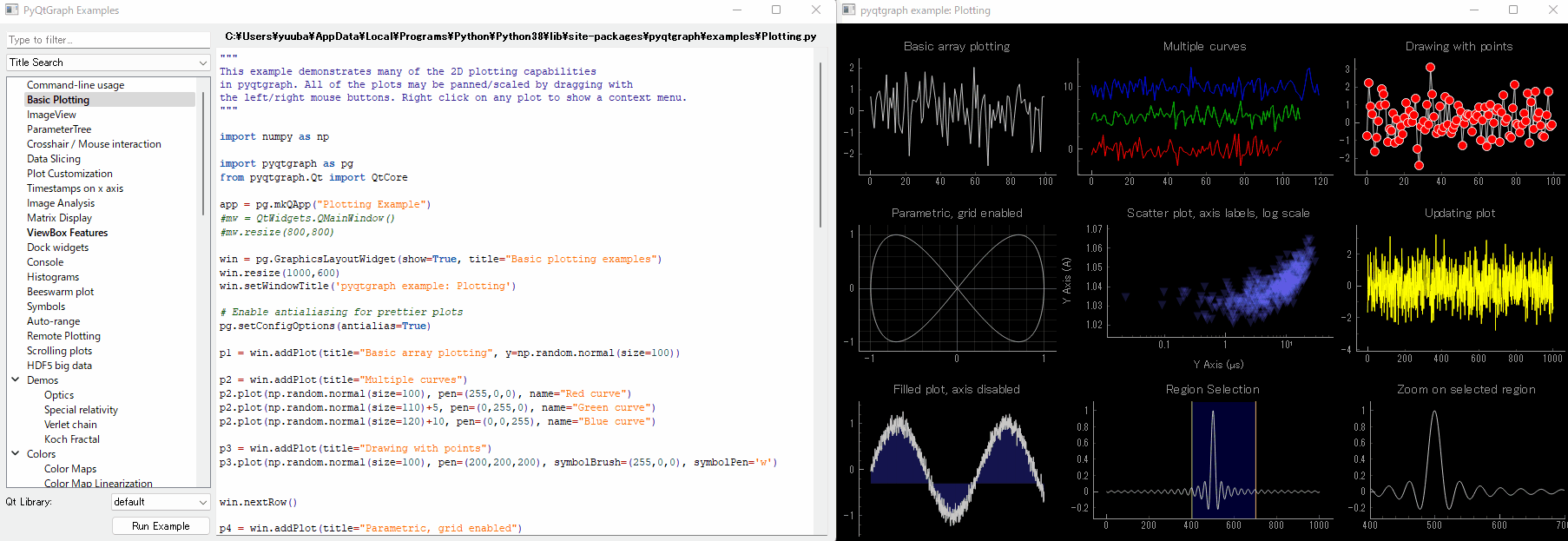Select Beeswarm plot example

pyautogui.click(x=60, y=292)
